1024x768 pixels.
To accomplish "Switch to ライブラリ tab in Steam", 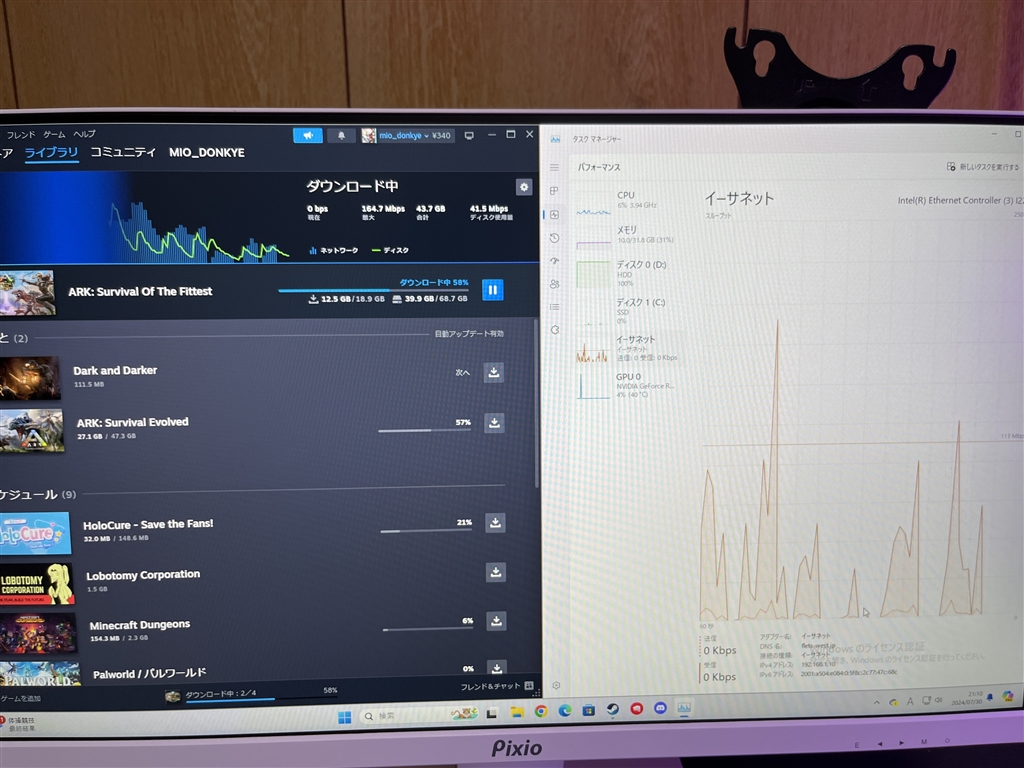I will tap(51, 153).
